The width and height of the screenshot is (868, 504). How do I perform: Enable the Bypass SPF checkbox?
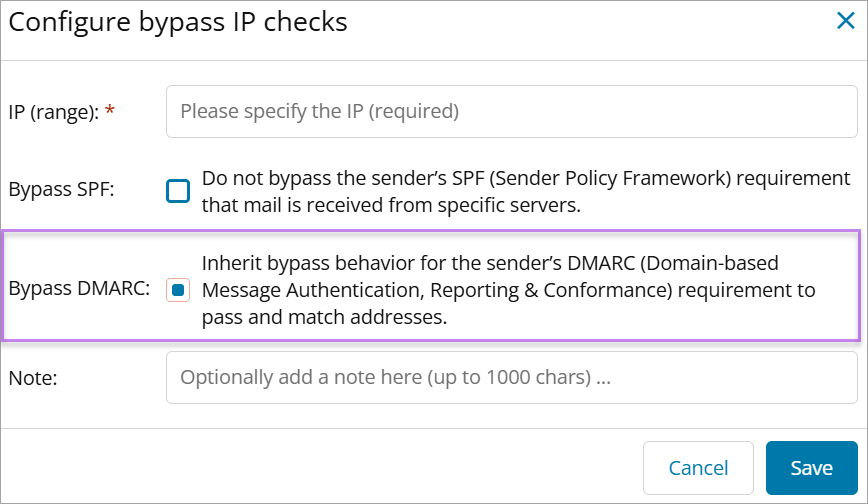click(x=178, y=190)
